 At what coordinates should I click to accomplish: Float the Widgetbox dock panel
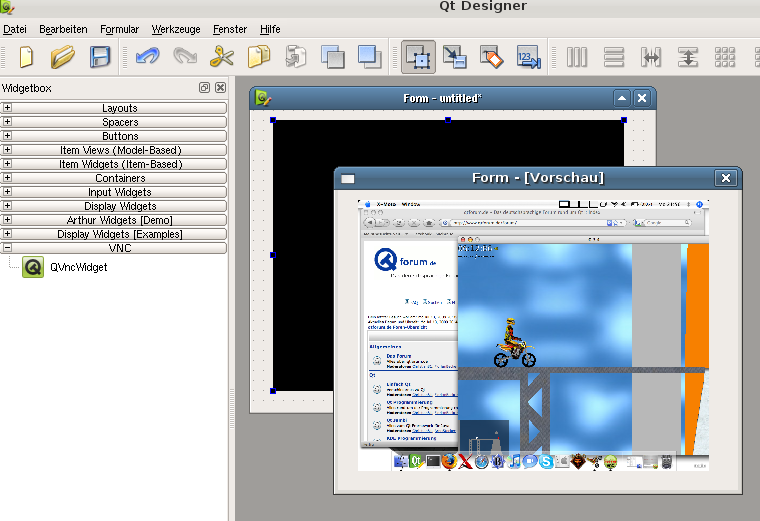pos(205,88)
